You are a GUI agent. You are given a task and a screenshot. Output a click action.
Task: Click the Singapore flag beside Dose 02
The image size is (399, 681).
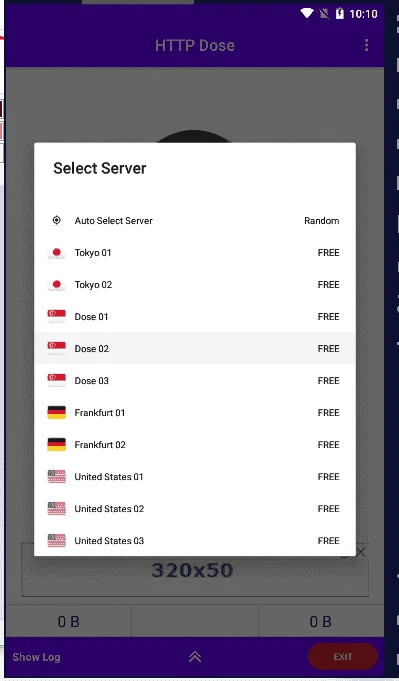pyautogui.click(x=56, y=349)
